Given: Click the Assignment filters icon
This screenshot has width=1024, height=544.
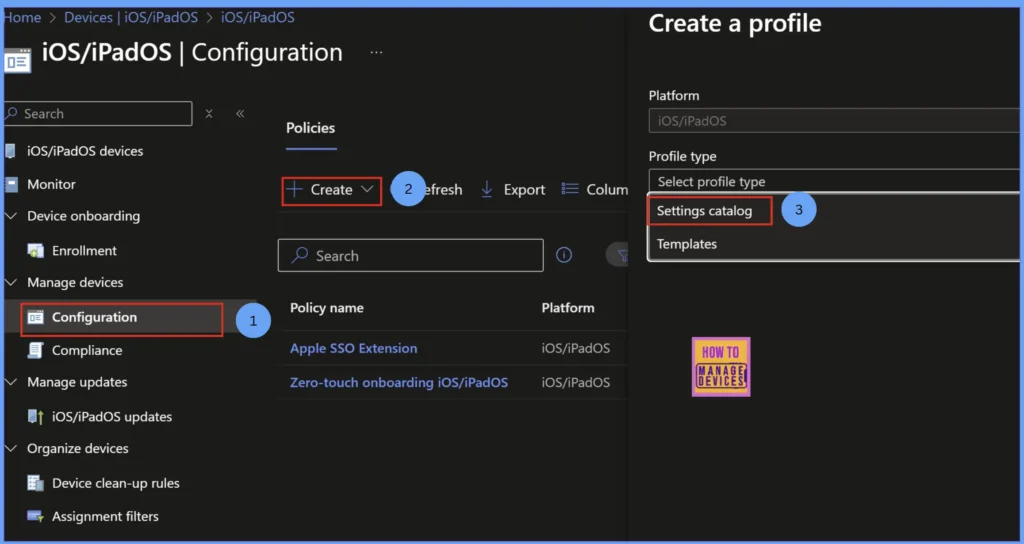Looking at the screenshot, I should coord(35,517).
